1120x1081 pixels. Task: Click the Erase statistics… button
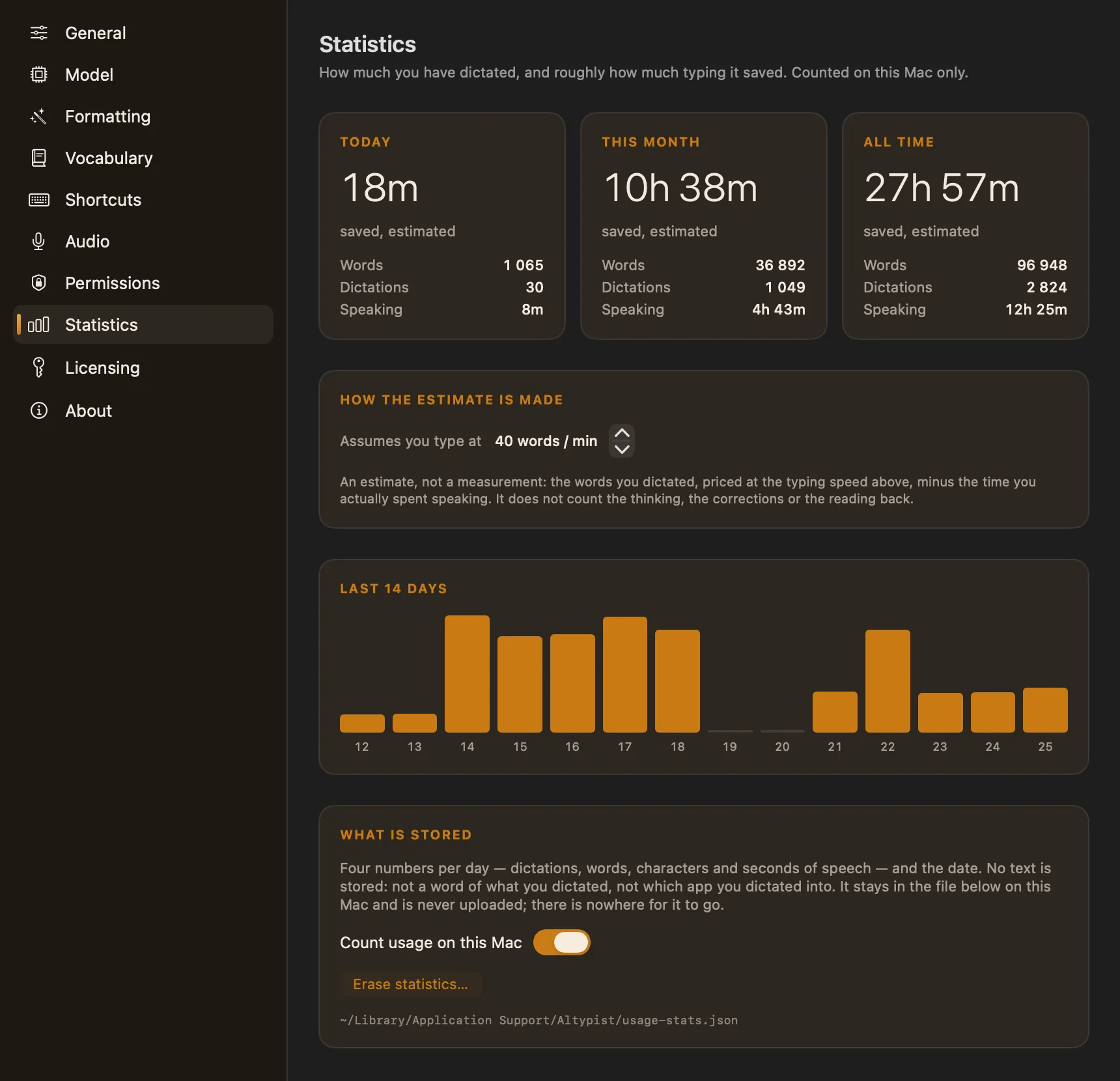pyautogui.click(x=410, y=984)
